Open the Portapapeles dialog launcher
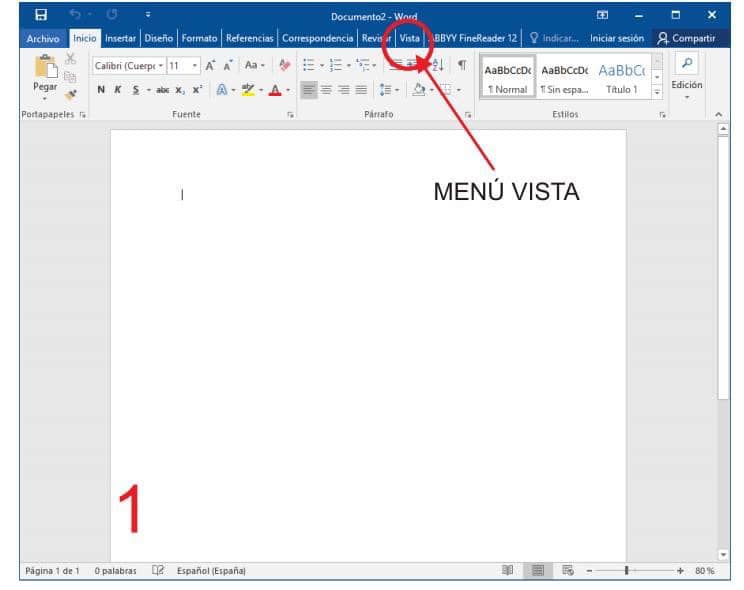This screenshot has height=590, width=744. coord(83,114)
